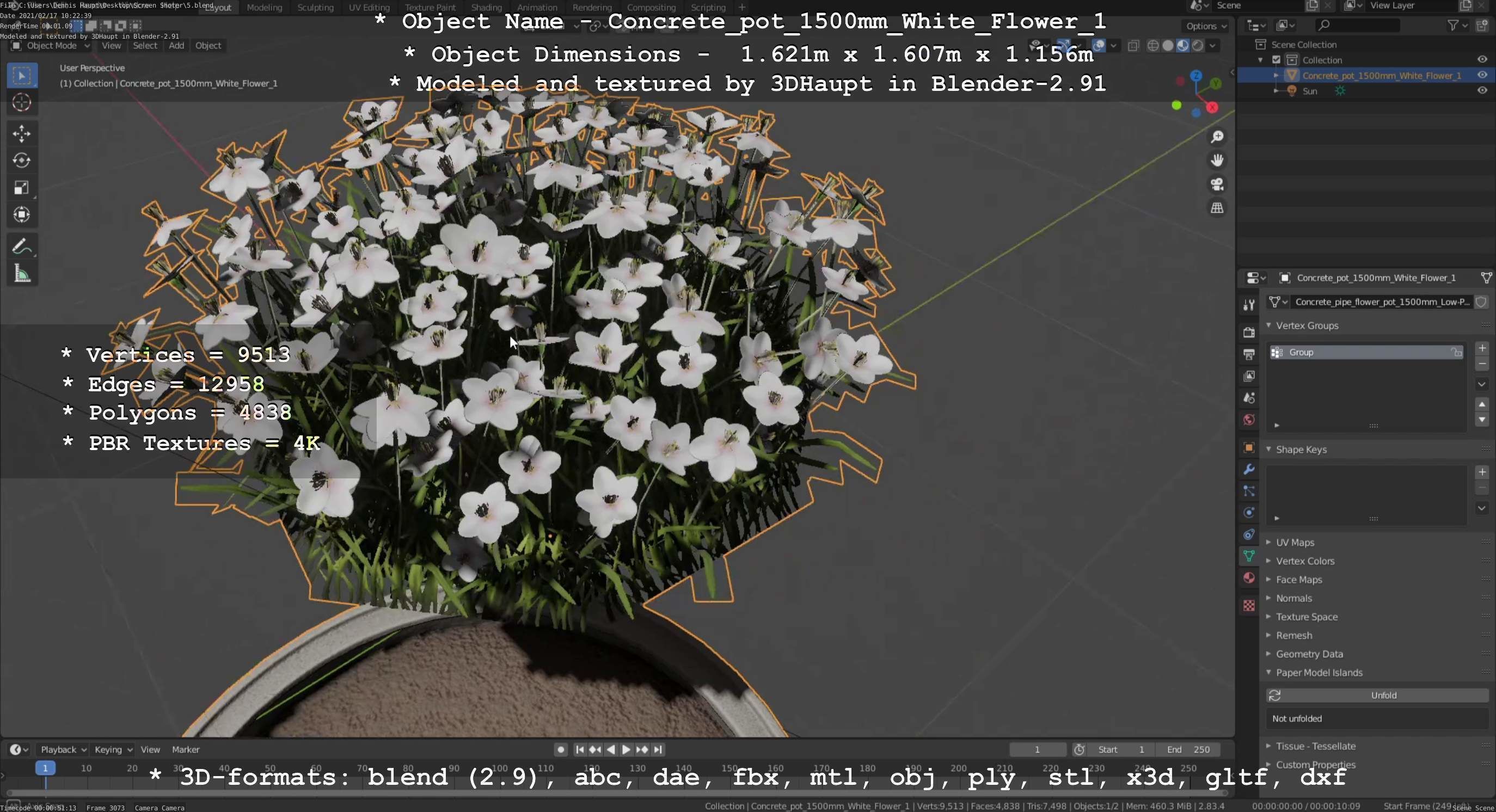The width and height of the screenshot is (1496, 812).
Task: Open World properties tab
Action: tap(1249, 420)
